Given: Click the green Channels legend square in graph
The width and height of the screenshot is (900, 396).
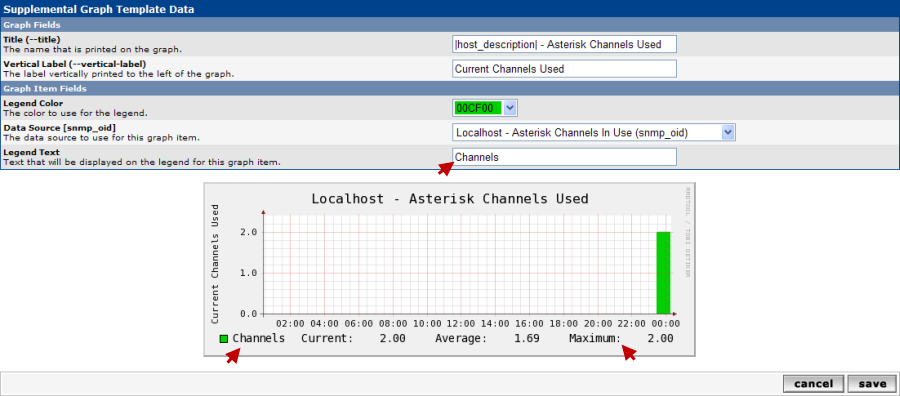Looking at the screenshot, I should coord(224,339).
